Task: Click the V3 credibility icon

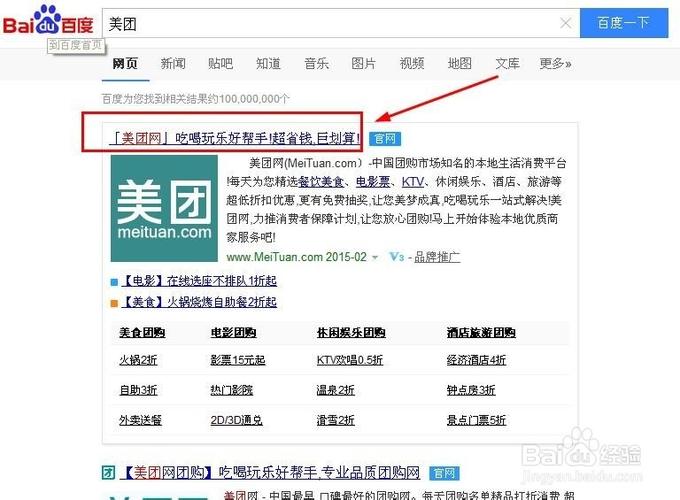Action: [396, 257]
